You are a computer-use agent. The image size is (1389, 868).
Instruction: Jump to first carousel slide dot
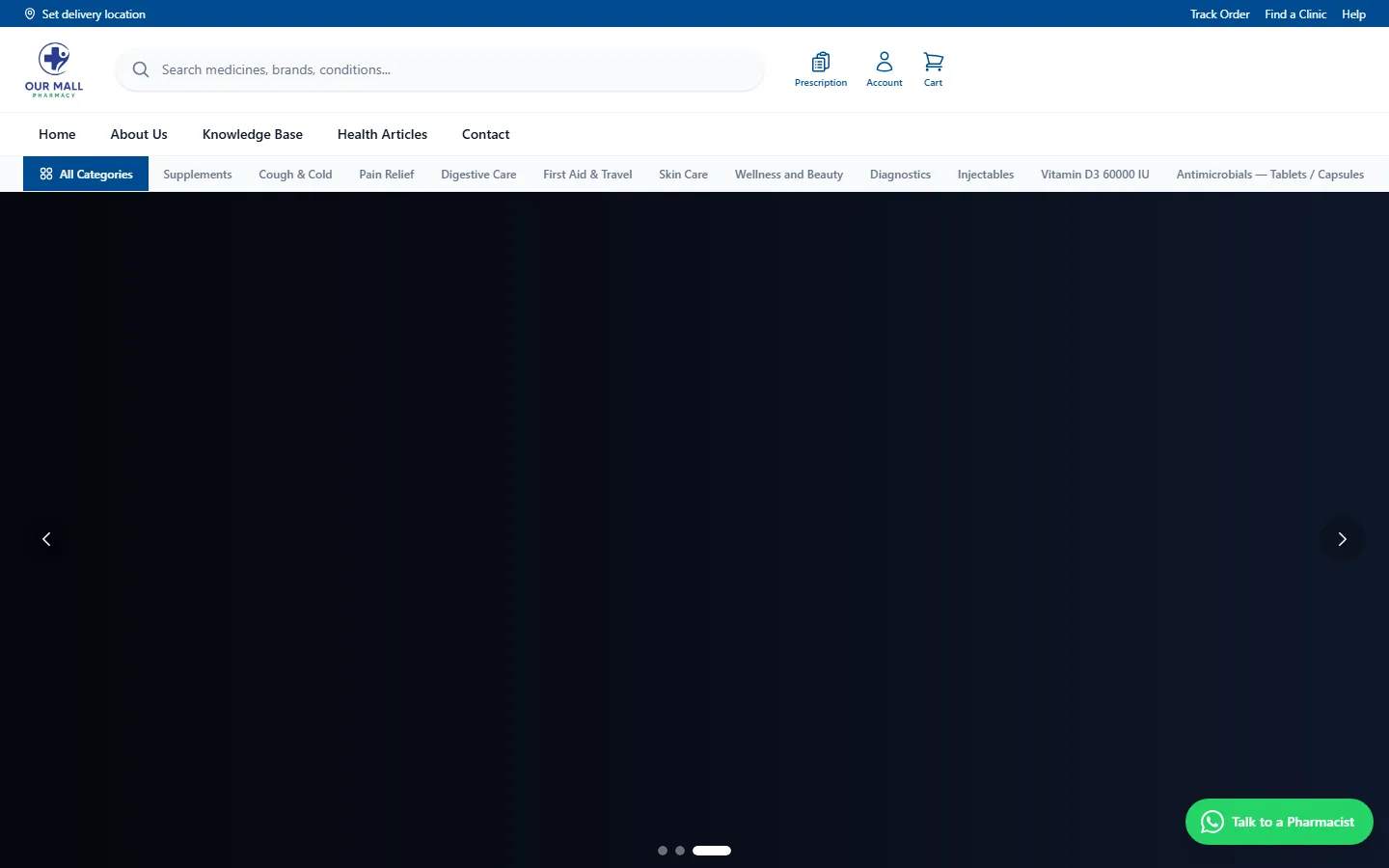663,851
